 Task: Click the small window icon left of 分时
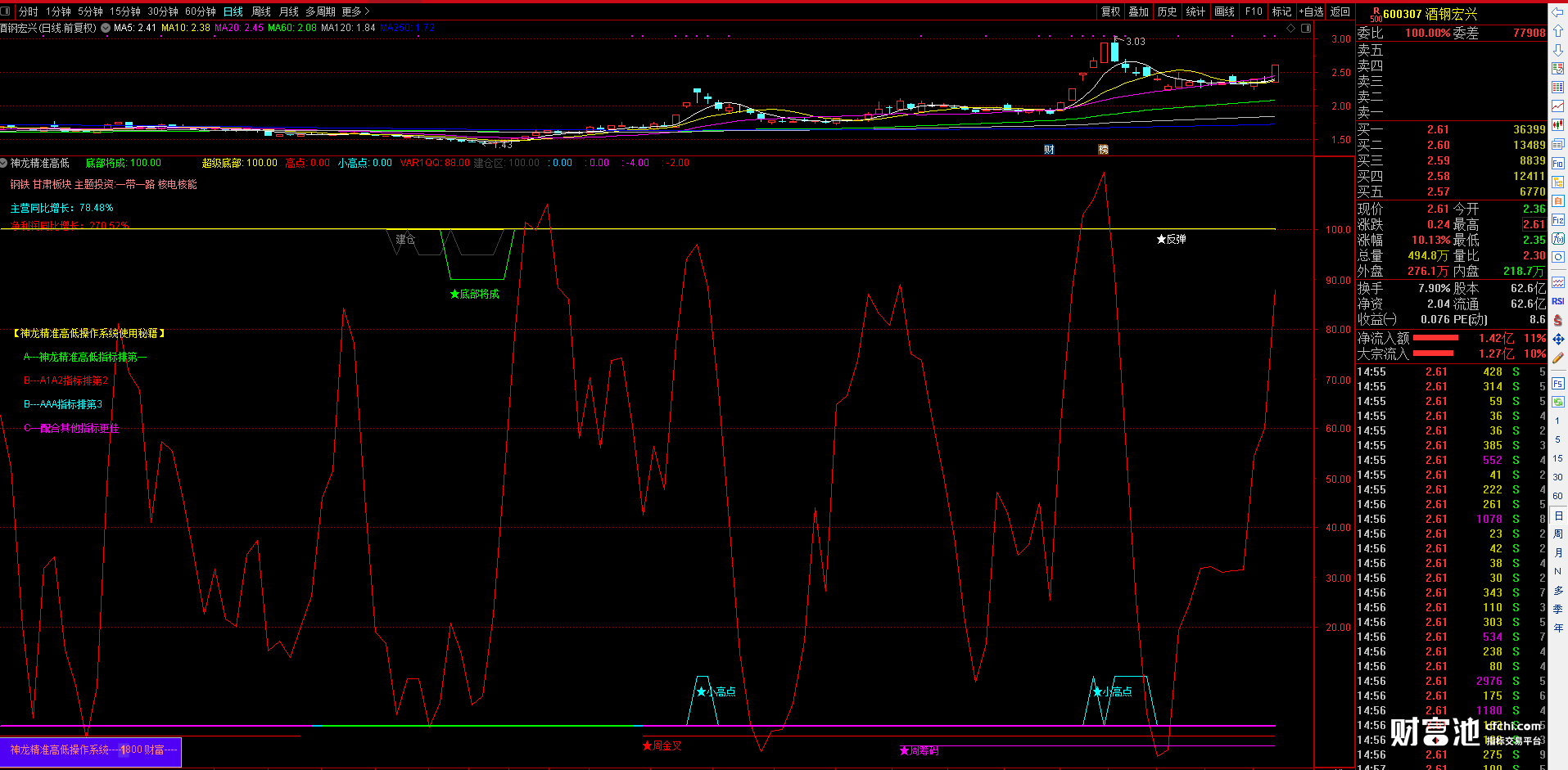(6, 11)
